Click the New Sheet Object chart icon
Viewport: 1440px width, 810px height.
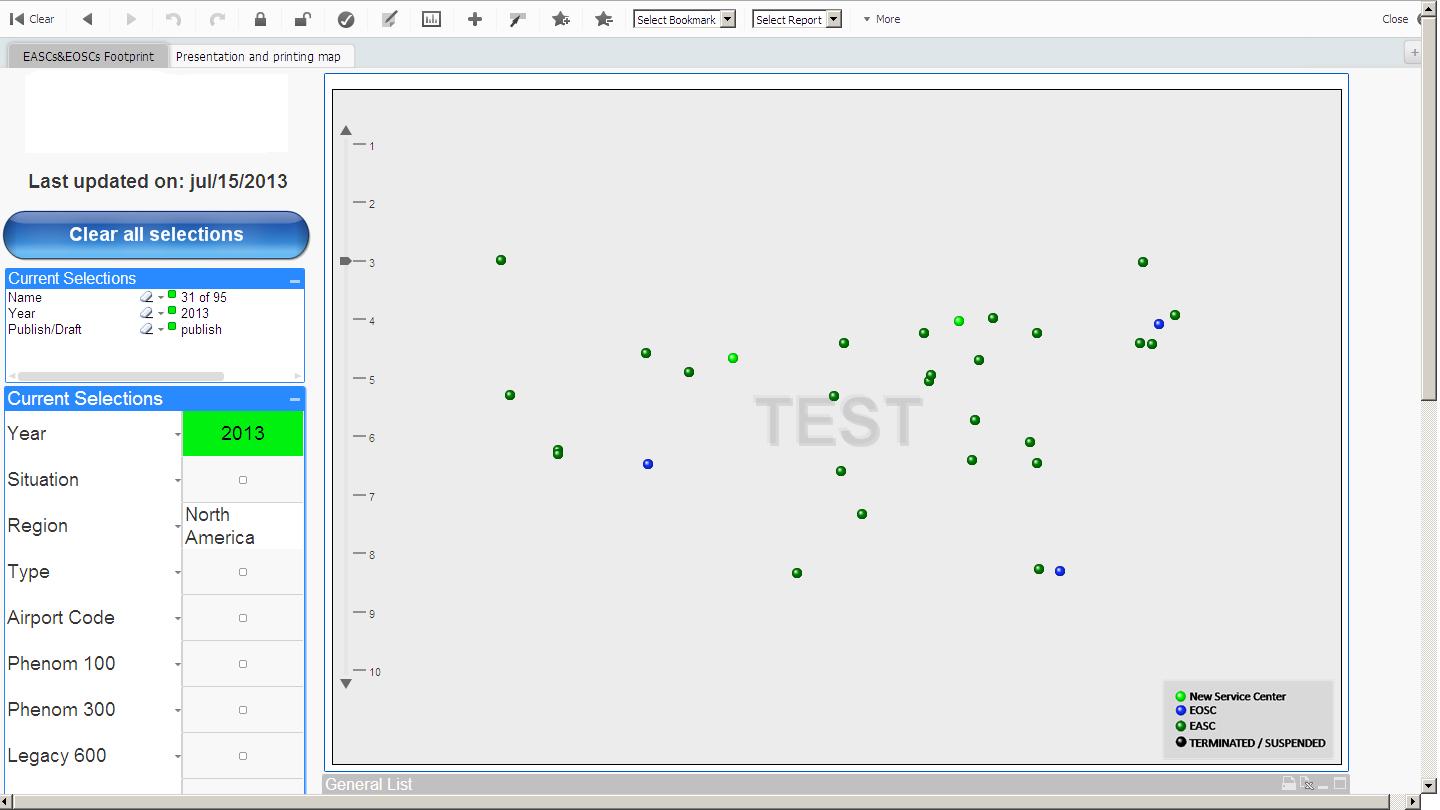[431, 19]
